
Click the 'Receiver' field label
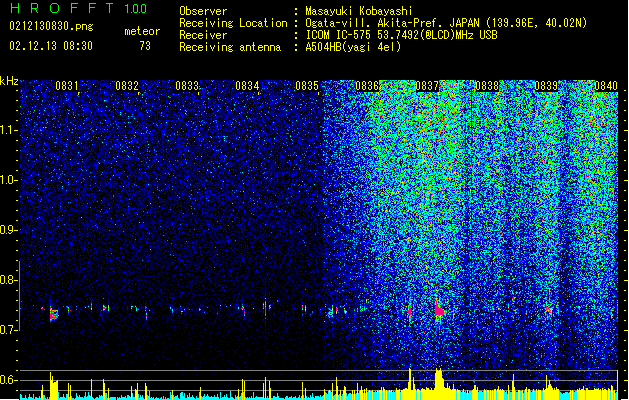click(x=203, y=35)
